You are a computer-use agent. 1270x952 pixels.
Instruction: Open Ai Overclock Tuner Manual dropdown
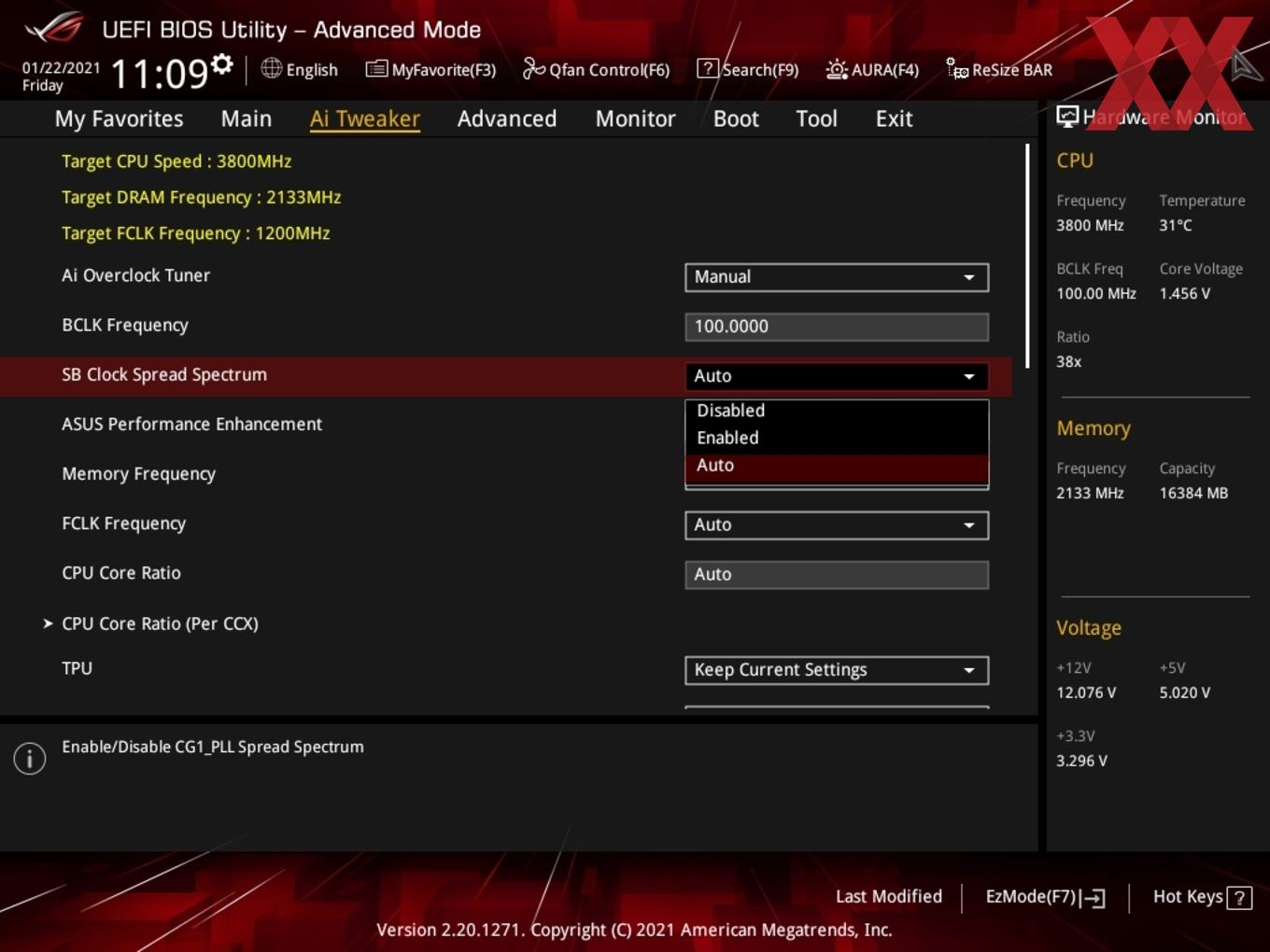[x=837, y=277]
